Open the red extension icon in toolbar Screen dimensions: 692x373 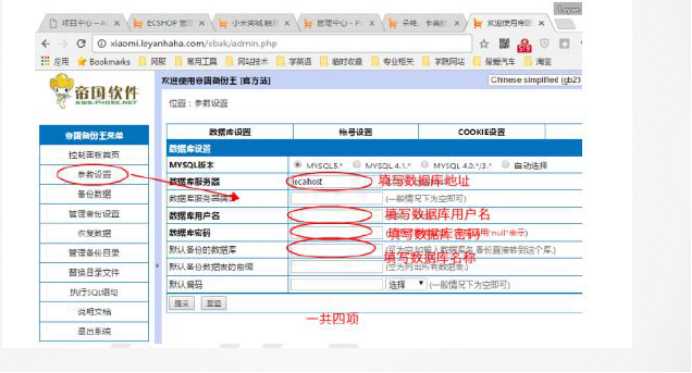[x=524, y=45]
